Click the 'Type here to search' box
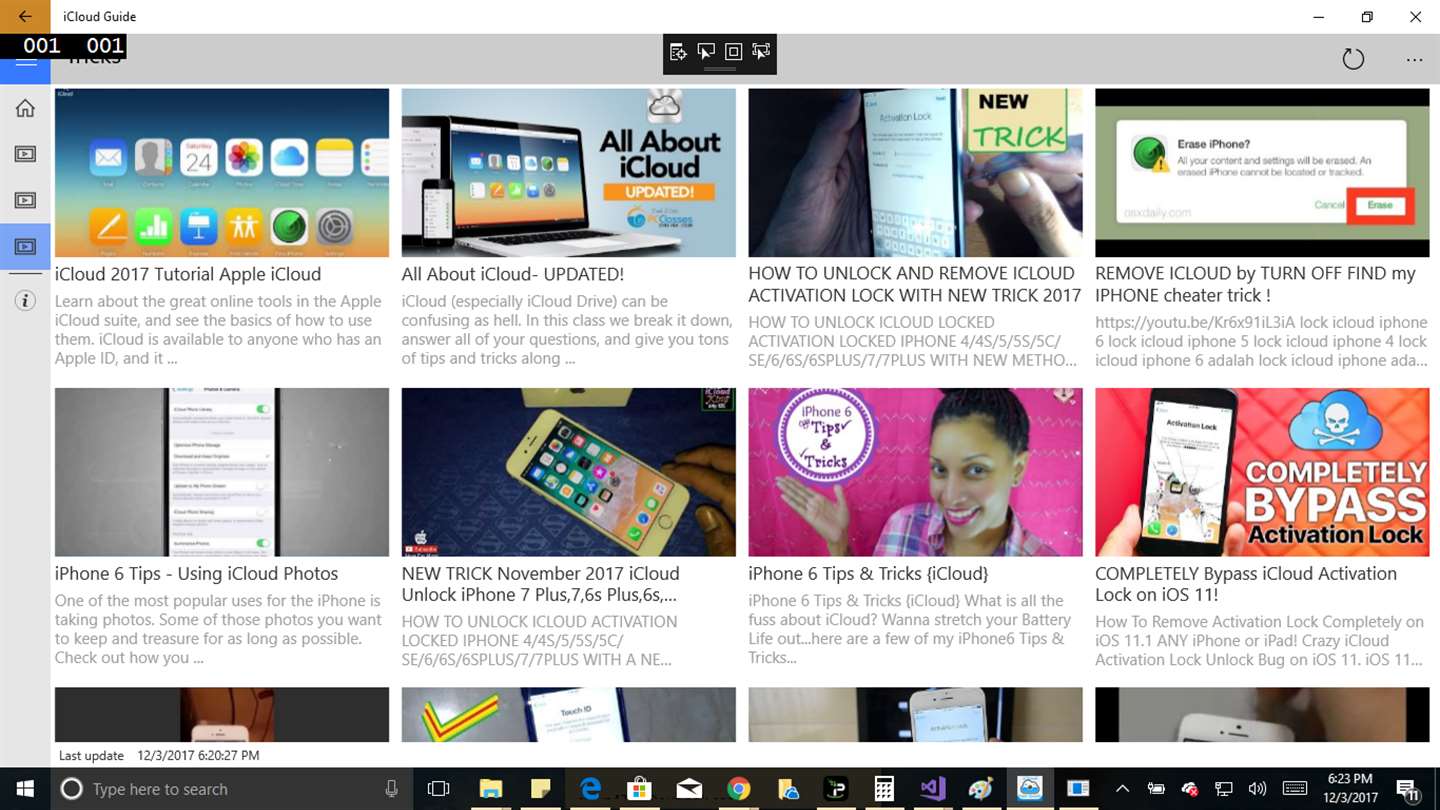Image resolution: width=1440 pixels, height=810 pixels. coord(230,789)
